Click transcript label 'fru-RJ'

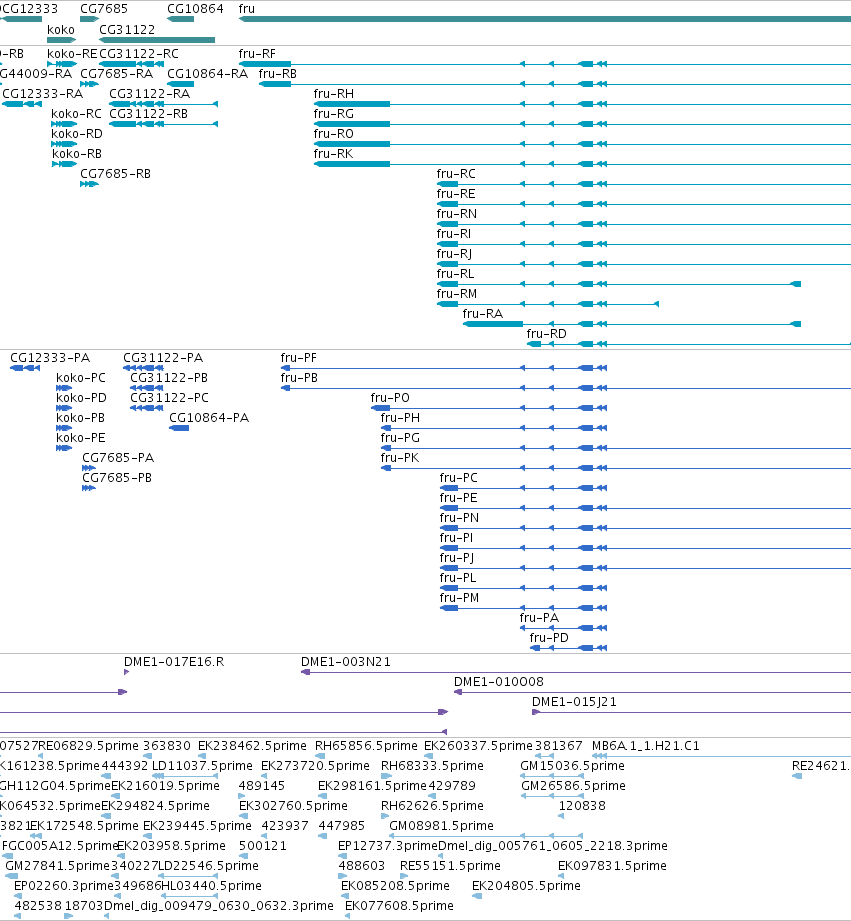454,254
